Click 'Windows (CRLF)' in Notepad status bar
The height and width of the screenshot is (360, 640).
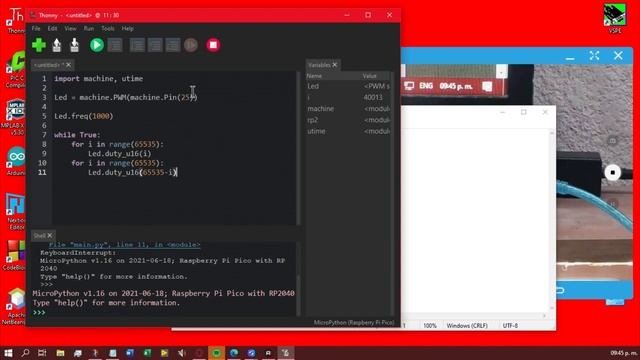click(467, 326)
